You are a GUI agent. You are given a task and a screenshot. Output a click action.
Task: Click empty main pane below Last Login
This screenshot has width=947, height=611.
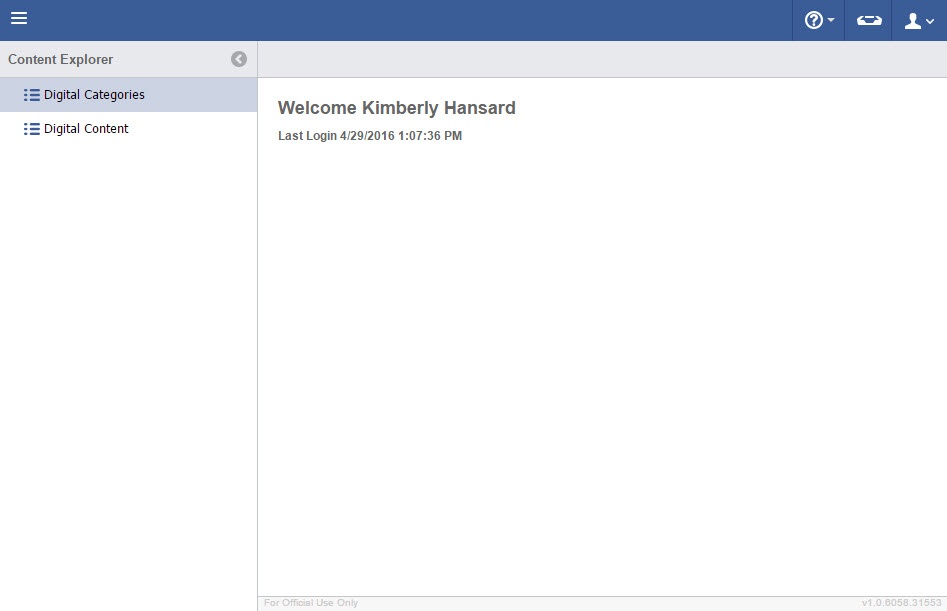(x=600, y=370)
